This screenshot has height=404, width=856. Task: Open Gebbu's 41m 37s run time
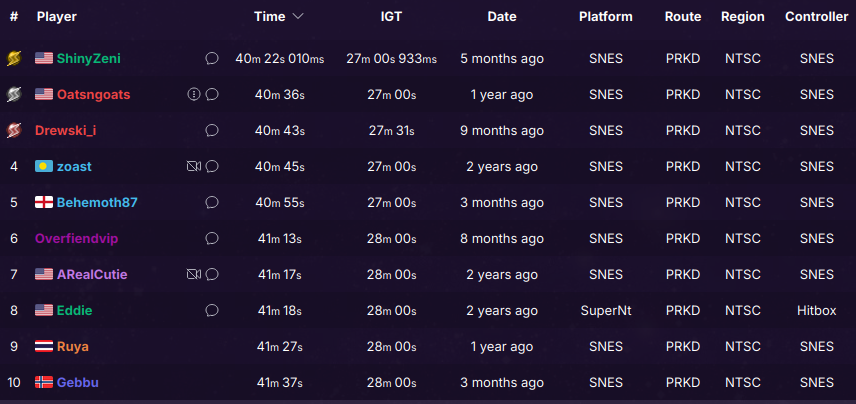tap(280, 383)
